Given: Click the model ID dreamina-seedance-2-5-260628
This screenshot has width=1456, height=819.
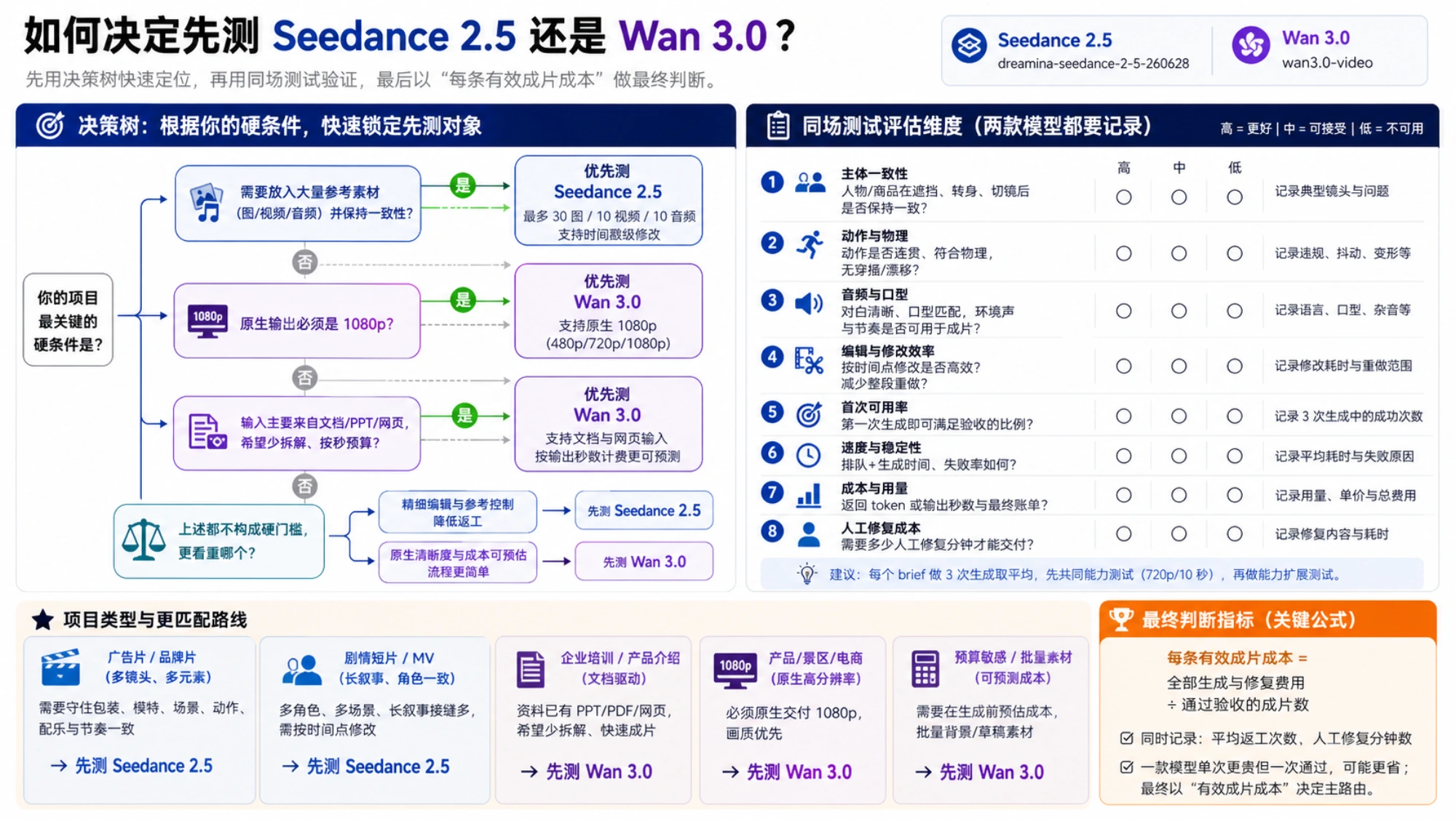Looking at the screenshot, I should click(1093, 63).
